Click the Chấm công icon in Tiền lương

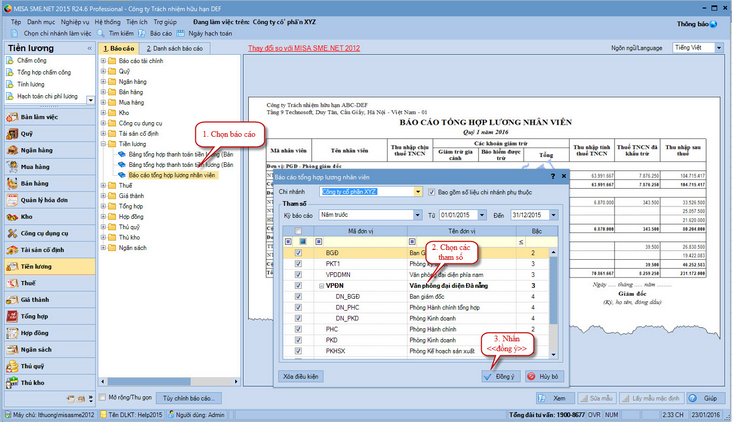pos(10,61)
